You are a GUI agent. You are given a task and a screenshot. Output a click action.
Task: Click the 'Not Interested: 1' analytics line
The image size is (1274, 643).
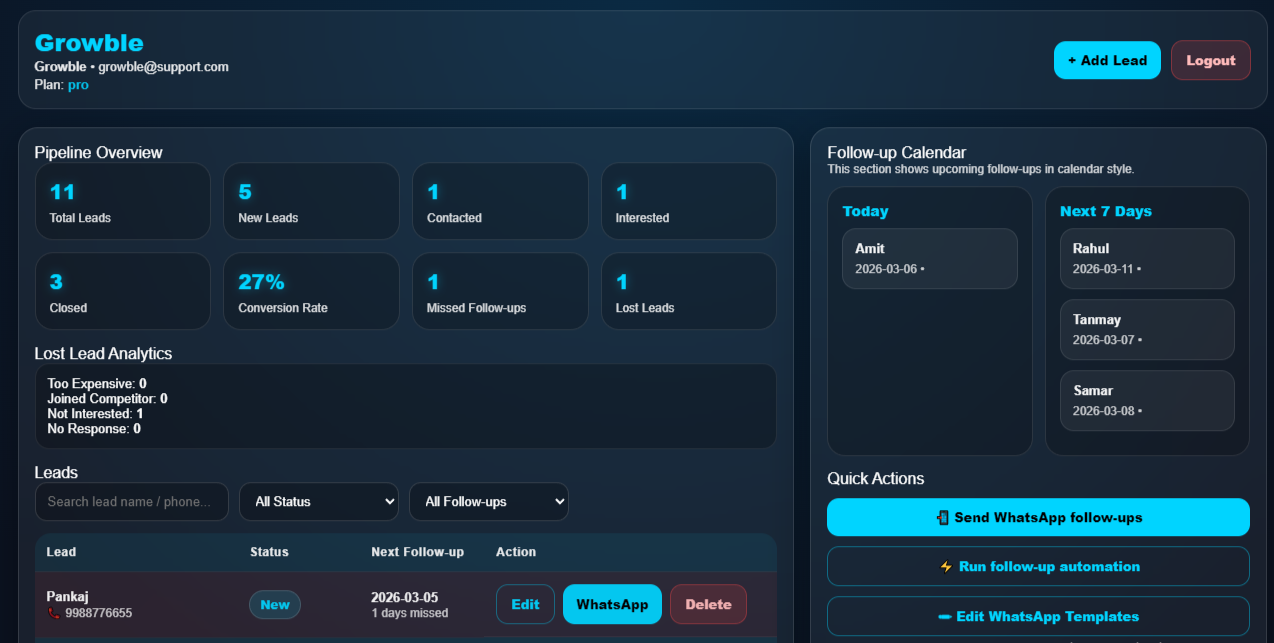(x=95, y=413)
